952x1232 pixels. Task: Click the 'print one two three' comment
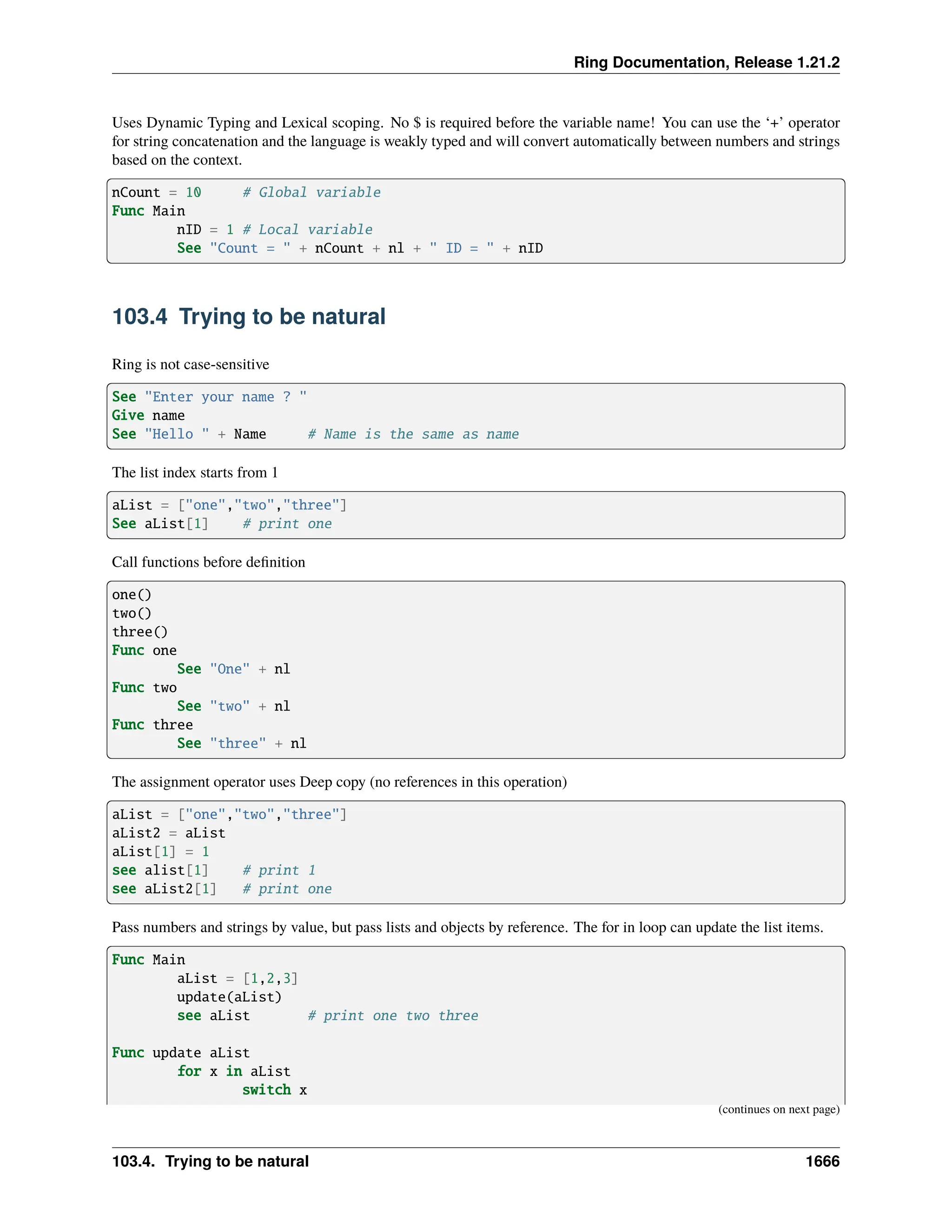click(392, 1016)
